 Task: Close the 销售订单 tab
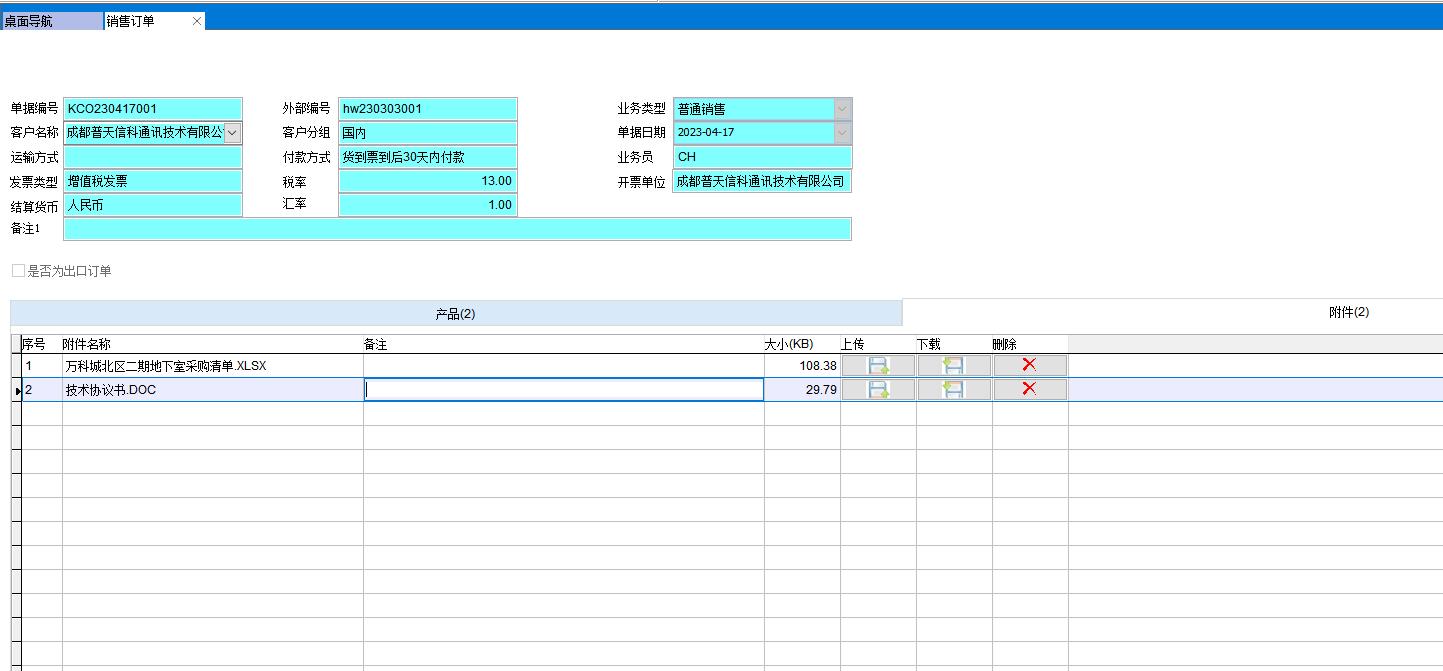click(196, 21)
